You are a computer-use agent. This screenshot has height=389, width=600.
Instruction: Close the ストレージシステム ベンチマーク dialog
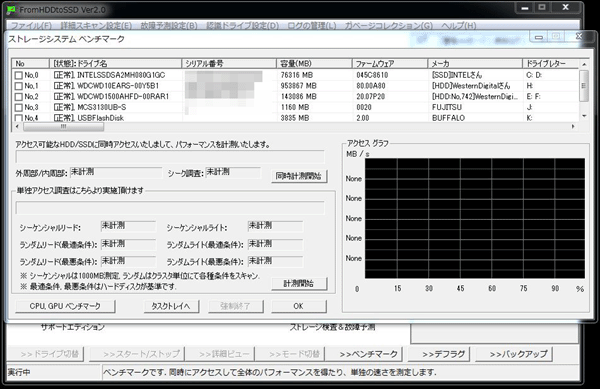[579, 37]
